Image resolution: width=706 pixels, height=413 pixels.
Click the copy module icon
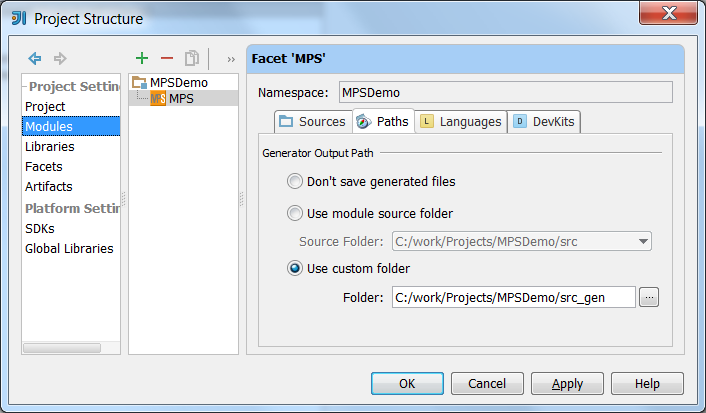point(192,58)
